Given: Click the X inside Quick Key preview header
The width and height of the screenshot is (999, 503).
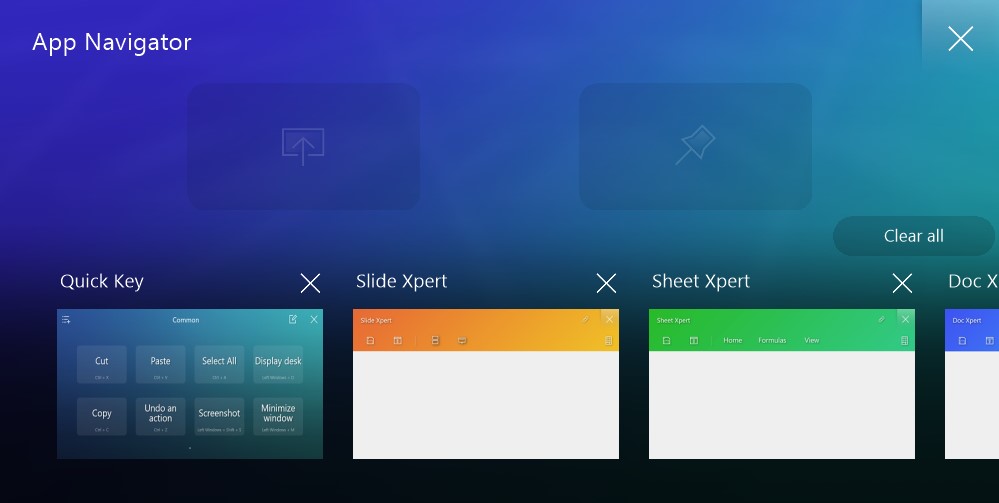Looking at the screenshot, I should pos(314,319).
